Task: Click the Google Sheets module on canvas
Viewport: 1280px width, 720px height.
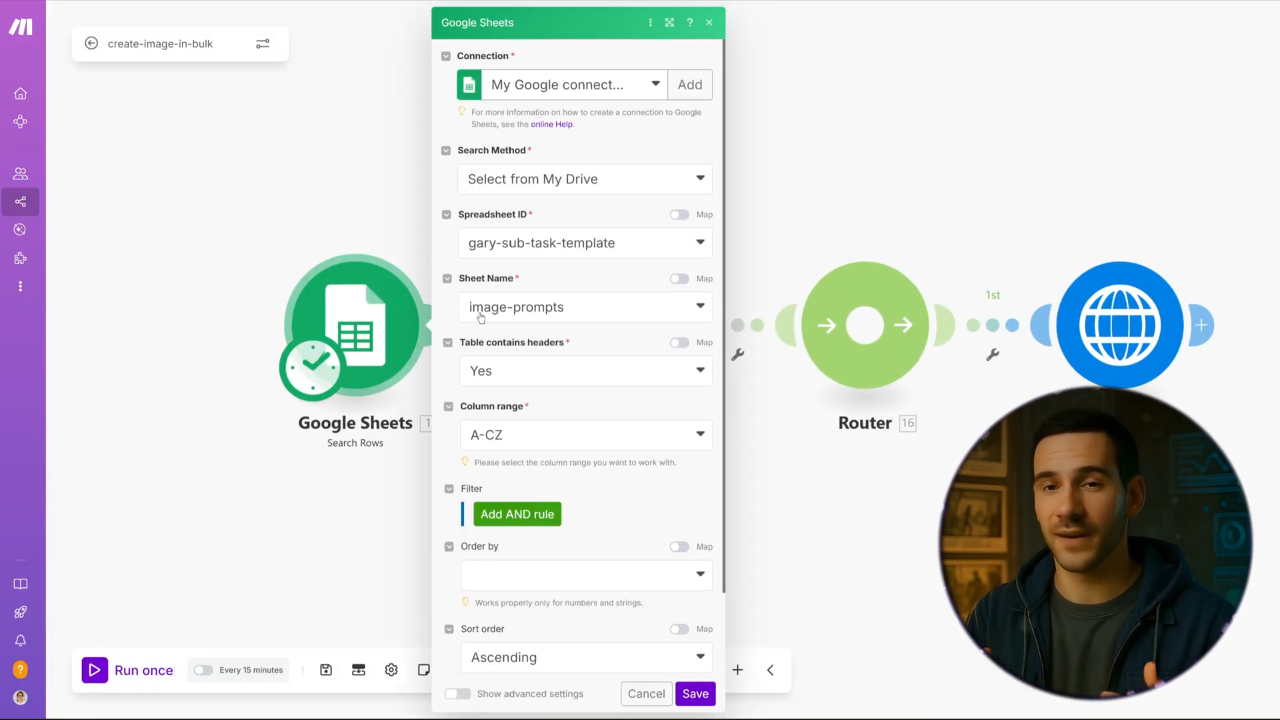Action: point(354,325)
